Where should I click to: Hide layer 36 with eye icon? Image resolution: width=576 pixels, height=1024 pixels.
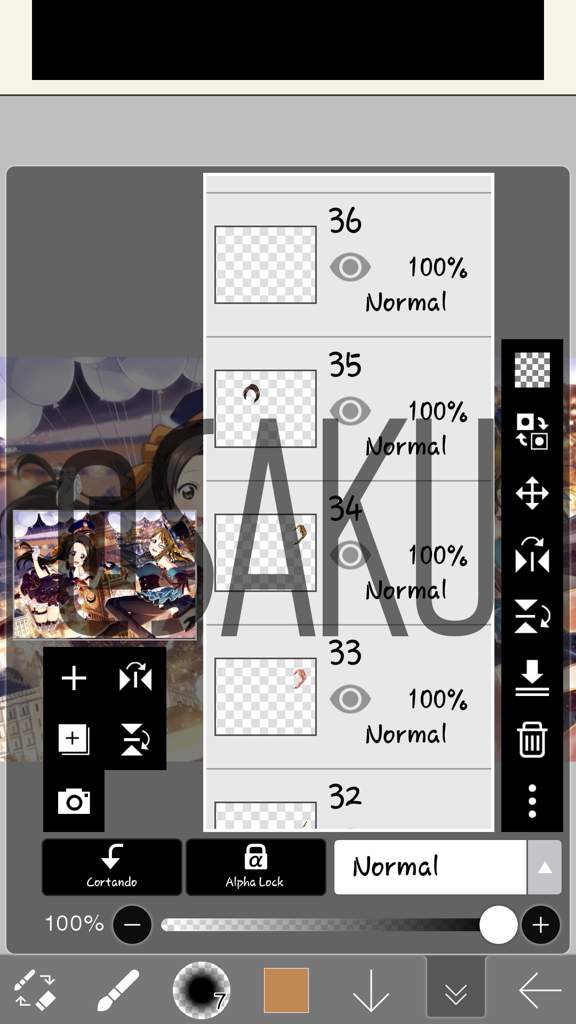tap(350, 268)
